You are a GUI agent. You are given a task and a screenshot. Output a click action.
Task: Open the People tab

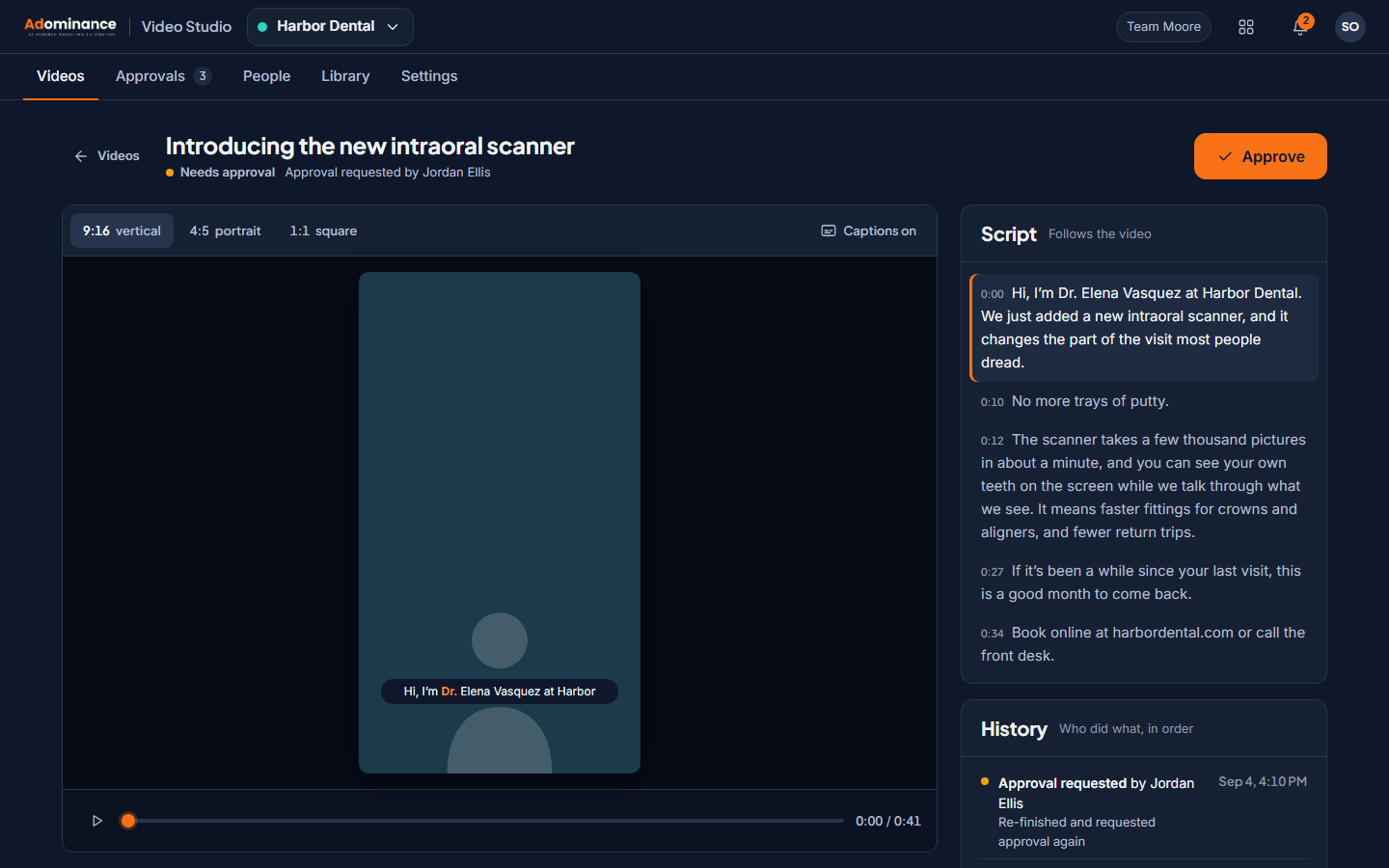click(x=266, y=76)
